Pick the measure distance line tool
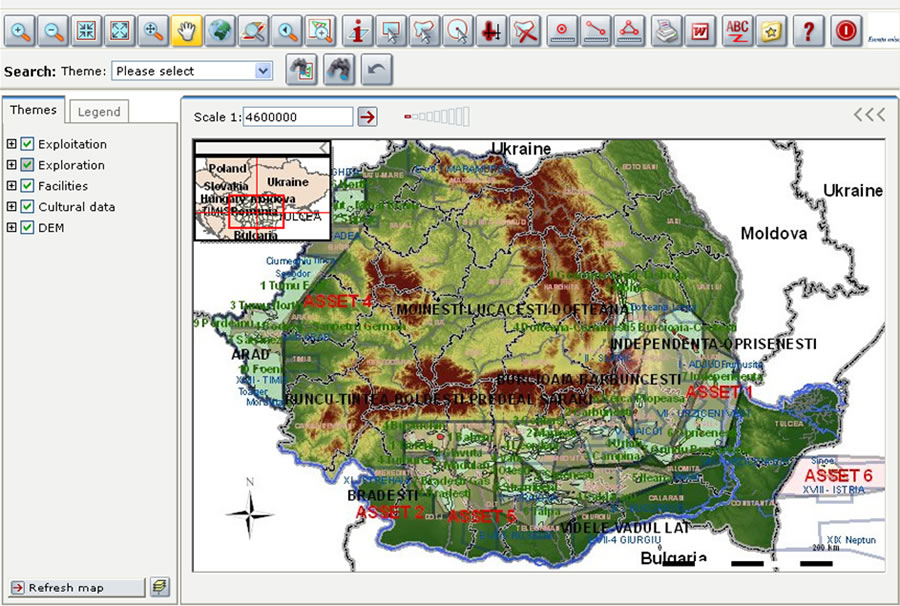 click(596, 30)
